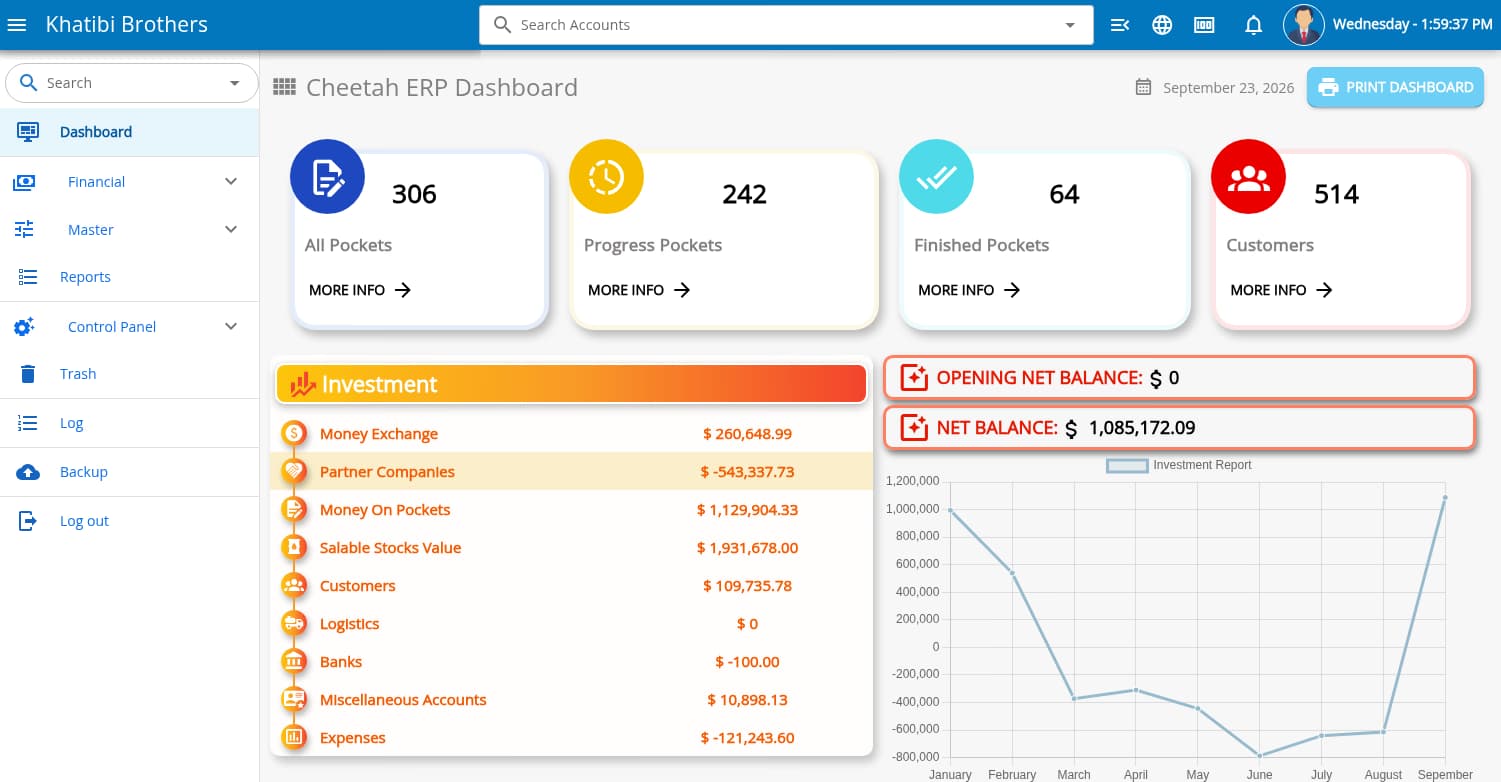The width and height of the screenshot is (1501, 782).
Task: Expand the Financial submenu
Action: coord(231,182)
